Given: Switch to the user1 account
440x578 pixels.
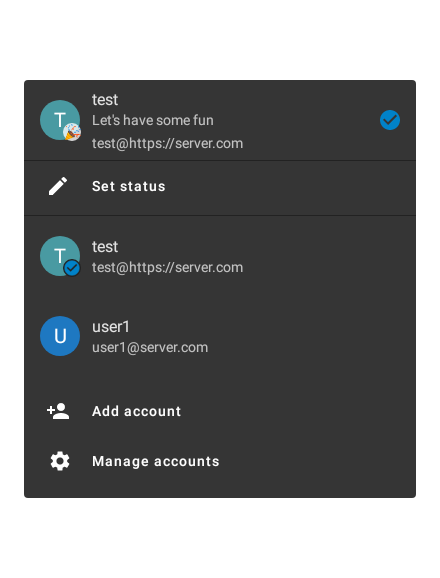Looking at the screenshot, I should [220, 336].
